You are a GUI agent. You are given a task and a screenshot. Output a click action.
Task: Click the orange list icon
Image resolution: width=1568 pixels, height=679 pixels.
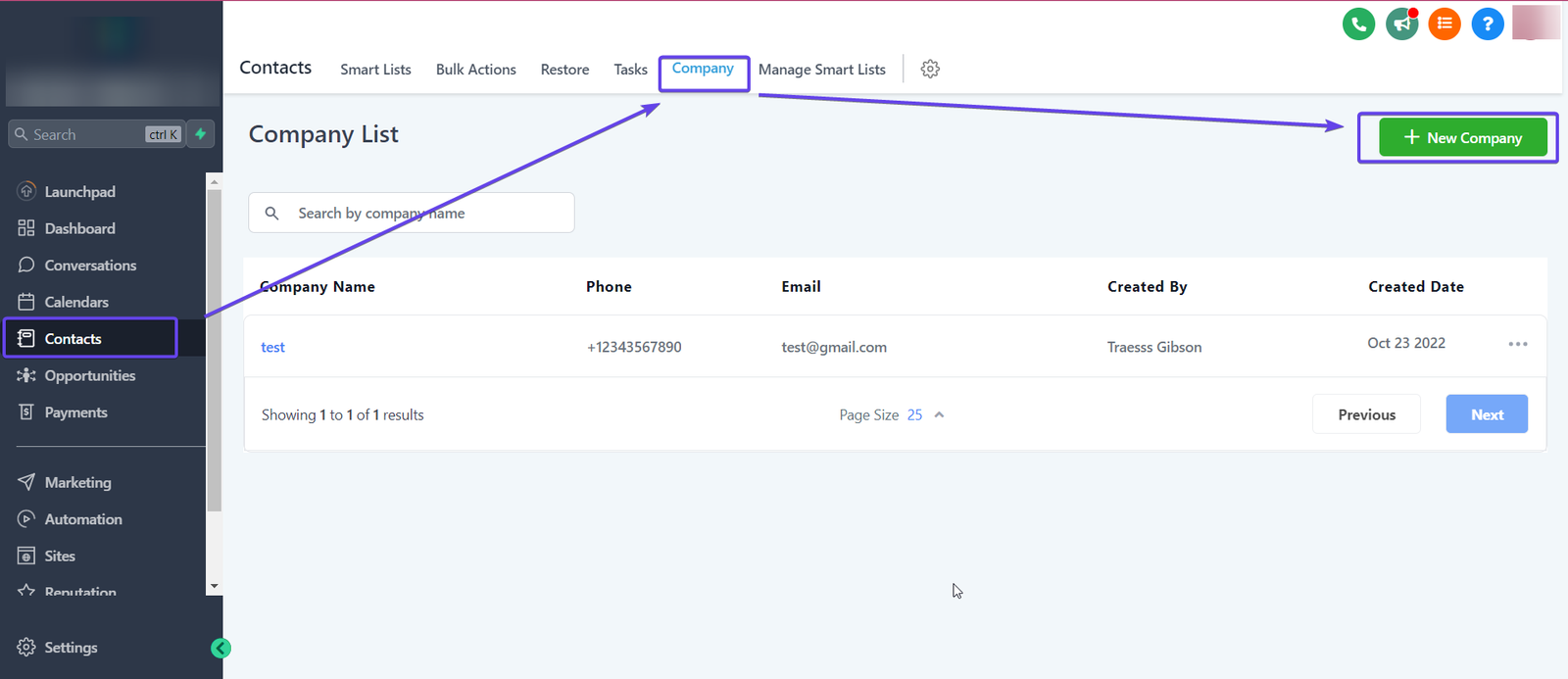[1445, 24]
